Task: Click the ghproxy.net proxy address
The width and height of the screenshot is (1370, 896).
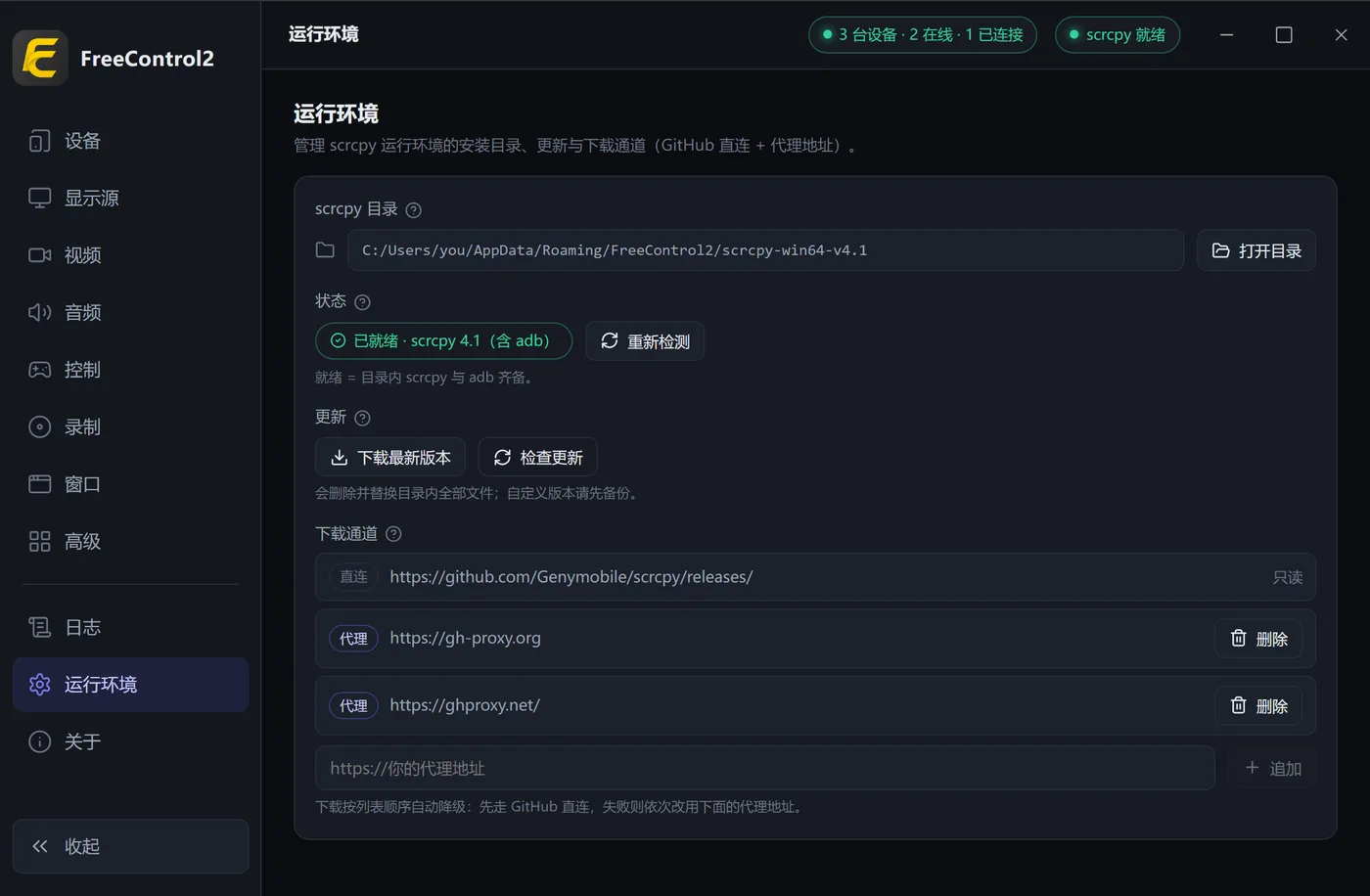Action: 465,705
